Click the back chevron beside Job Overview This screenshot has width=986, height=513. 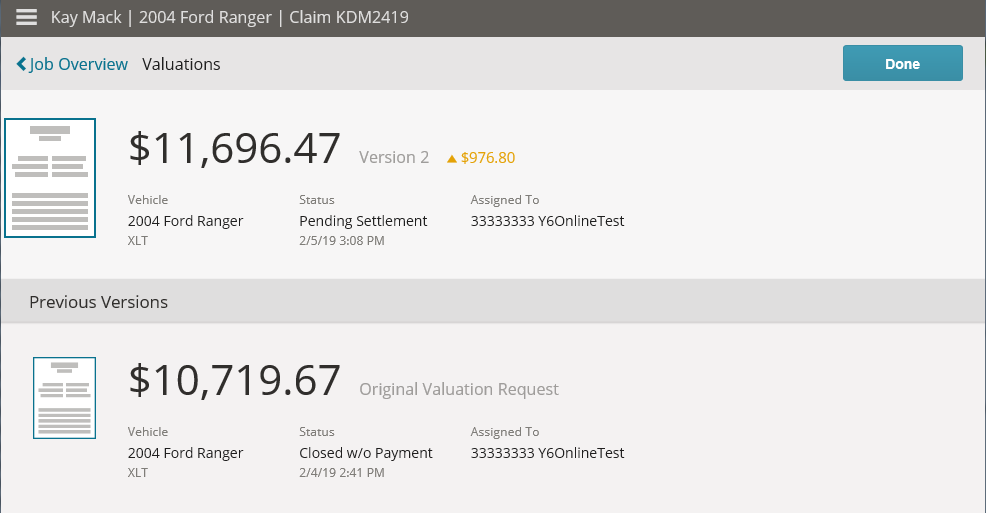tap(21, 64)
